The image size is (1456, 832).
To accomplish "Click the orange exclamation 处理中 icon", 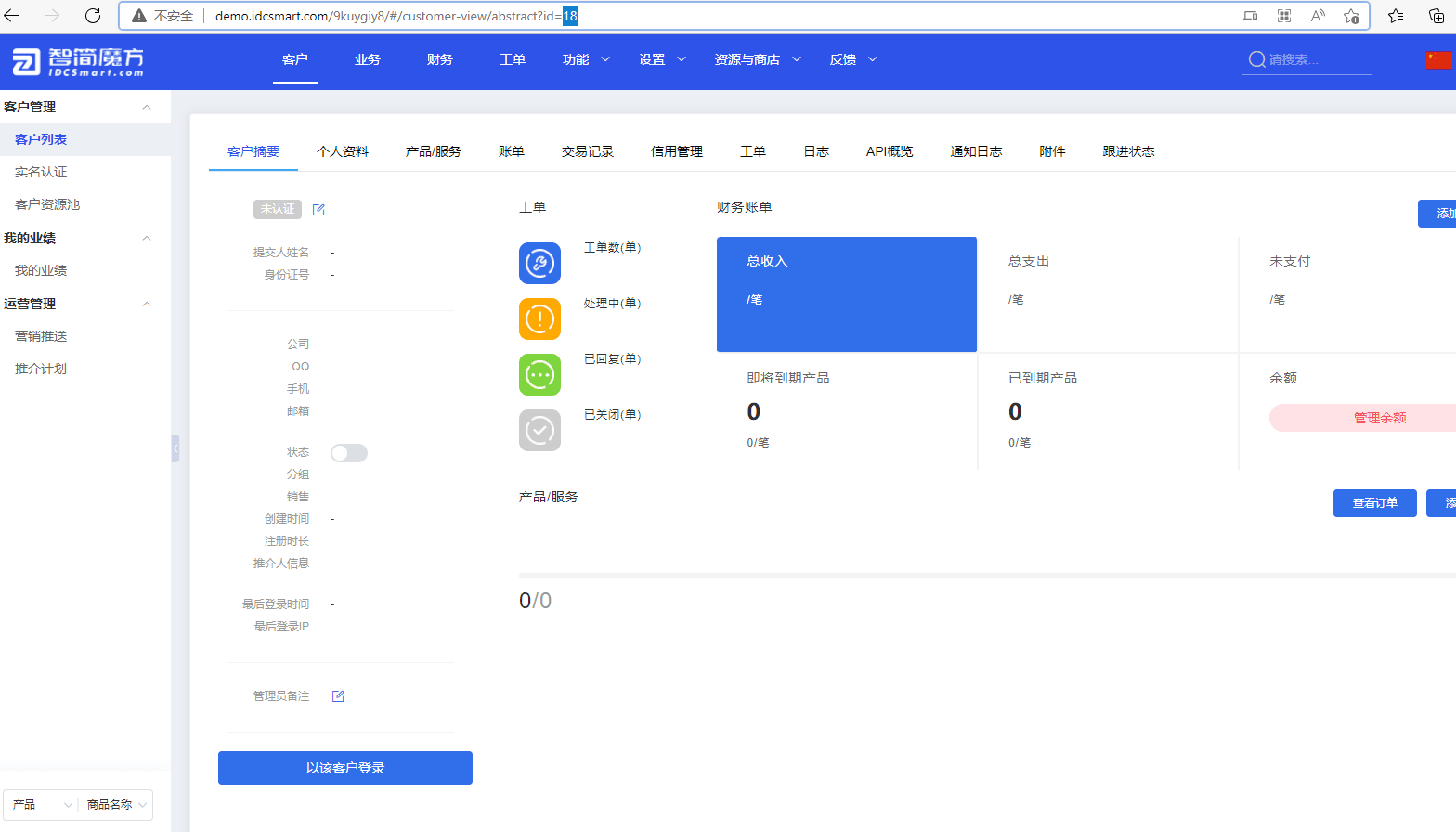I will [x=539, y=319].
